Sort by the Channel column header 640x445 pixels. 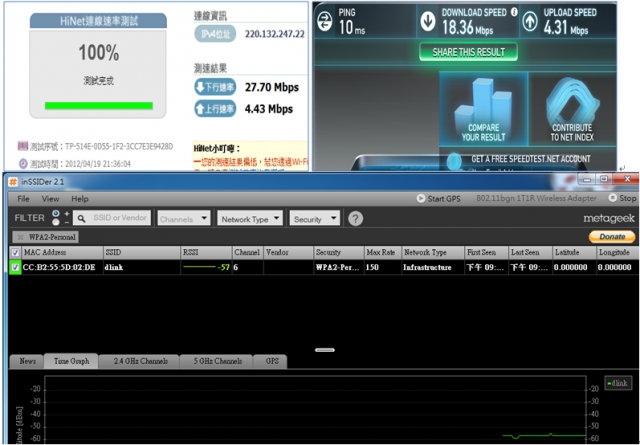[x=248, y=252]
